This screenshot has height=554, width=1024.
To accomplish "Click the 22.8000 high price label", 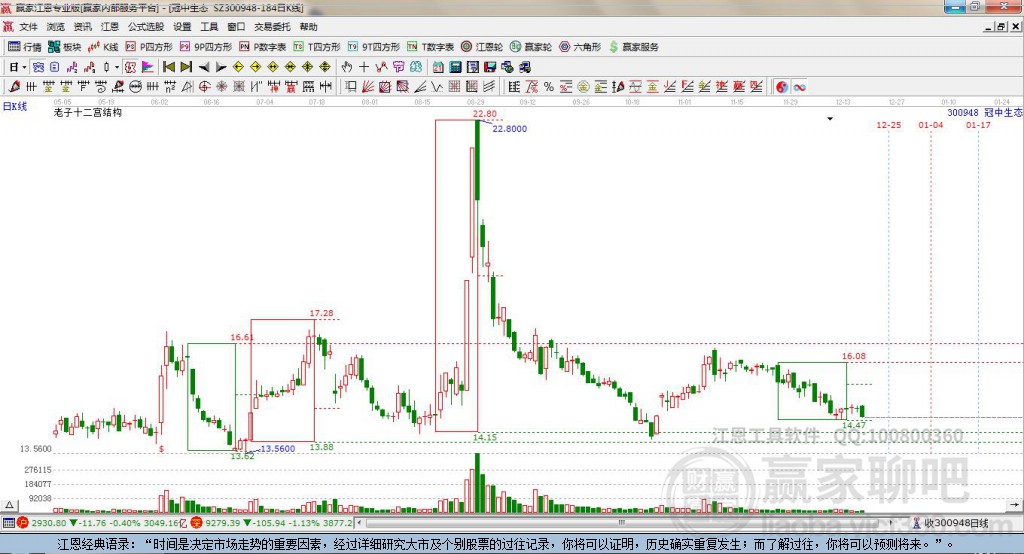I will coord(509,129).
